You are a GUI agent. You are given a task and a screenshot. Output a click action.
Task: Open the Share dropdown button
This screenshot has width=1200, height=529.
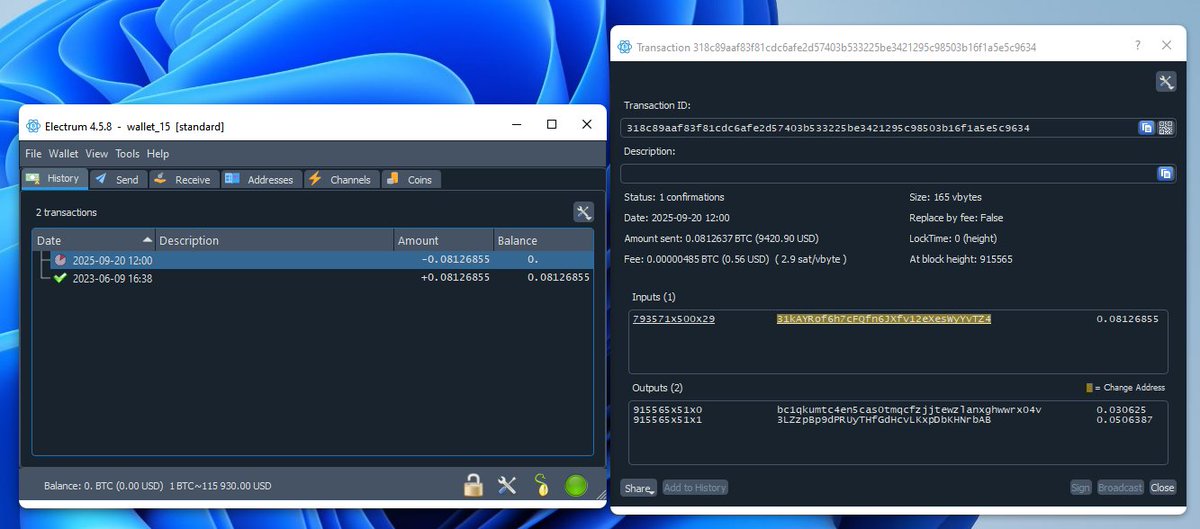coord(638,488)
